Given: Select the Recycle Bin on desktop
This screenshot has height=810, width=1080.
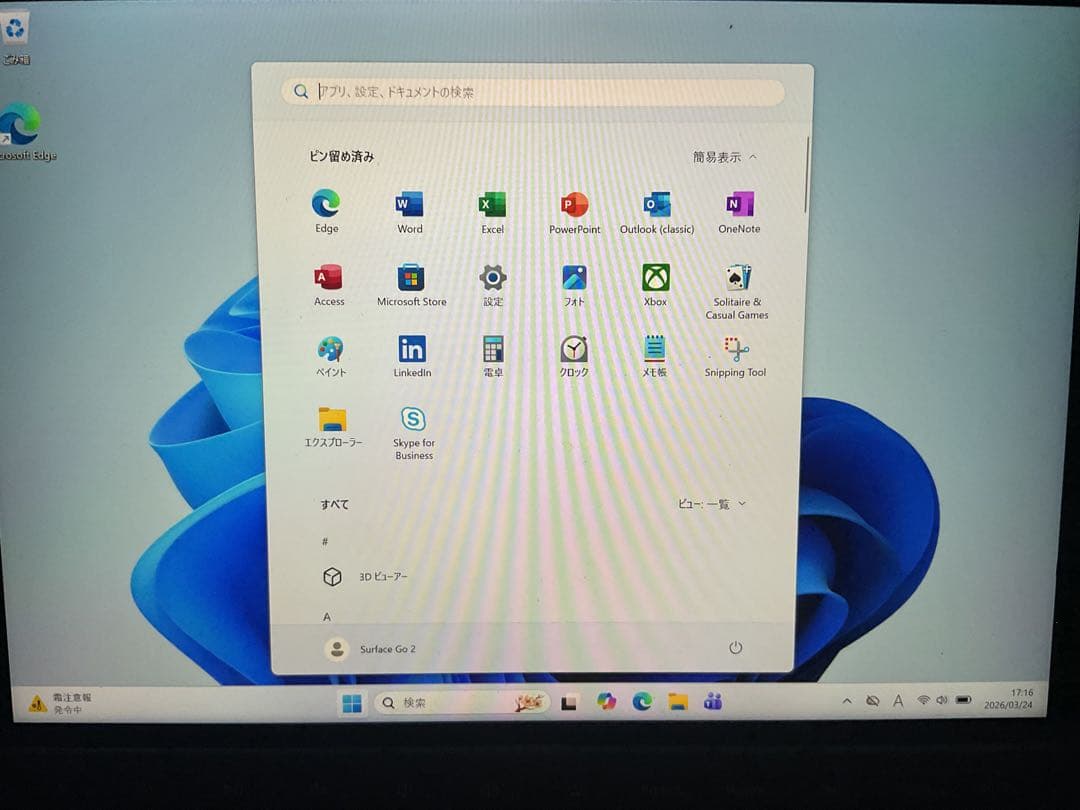Looking at the screenshot, I should coord(15,38).
